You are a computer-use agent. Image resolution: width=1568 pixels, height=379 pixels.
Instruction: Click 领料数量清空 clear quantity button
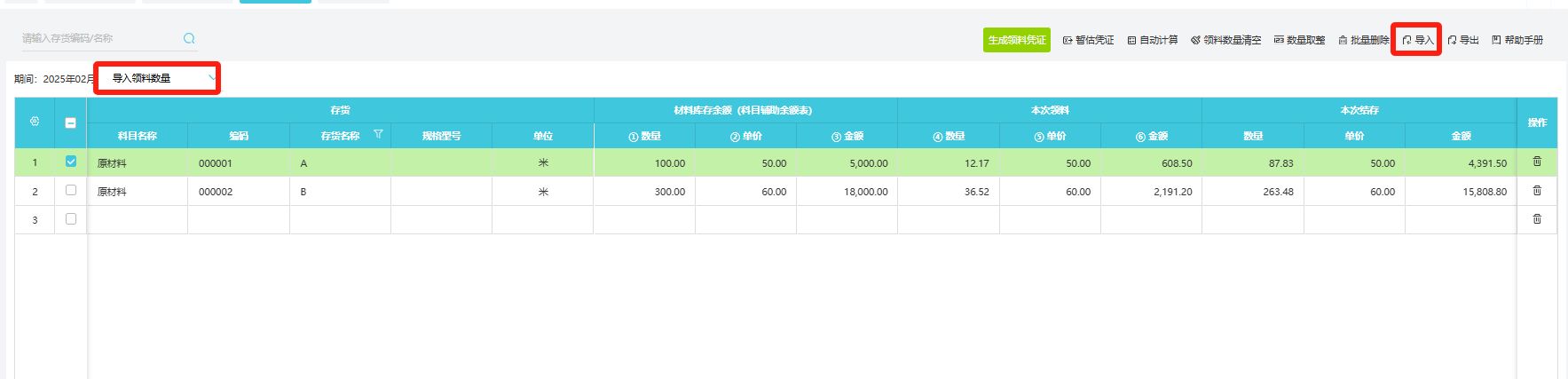point(1225,40)
